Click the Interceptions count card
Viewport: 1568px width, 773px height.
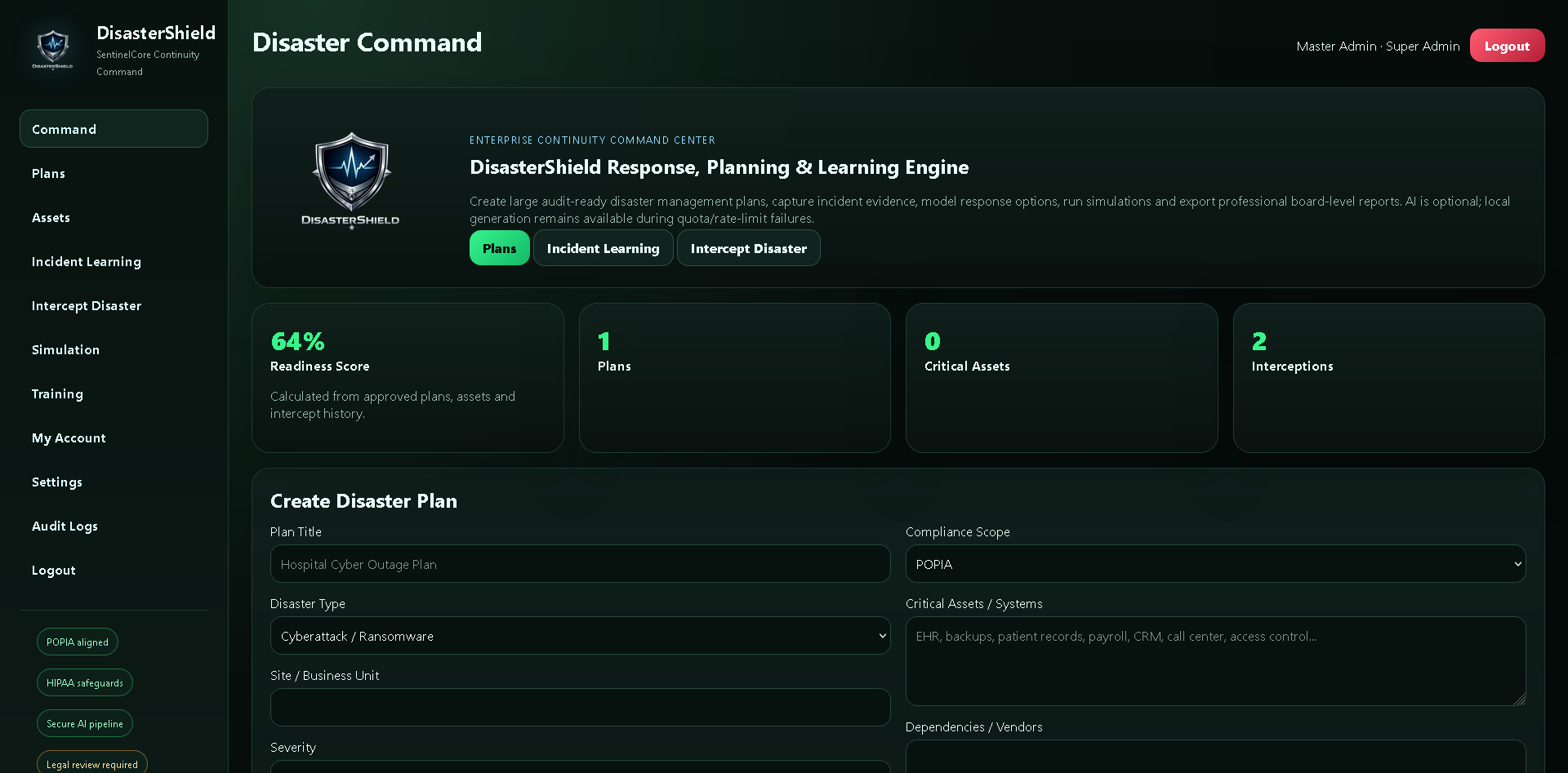coord(1388,378)
